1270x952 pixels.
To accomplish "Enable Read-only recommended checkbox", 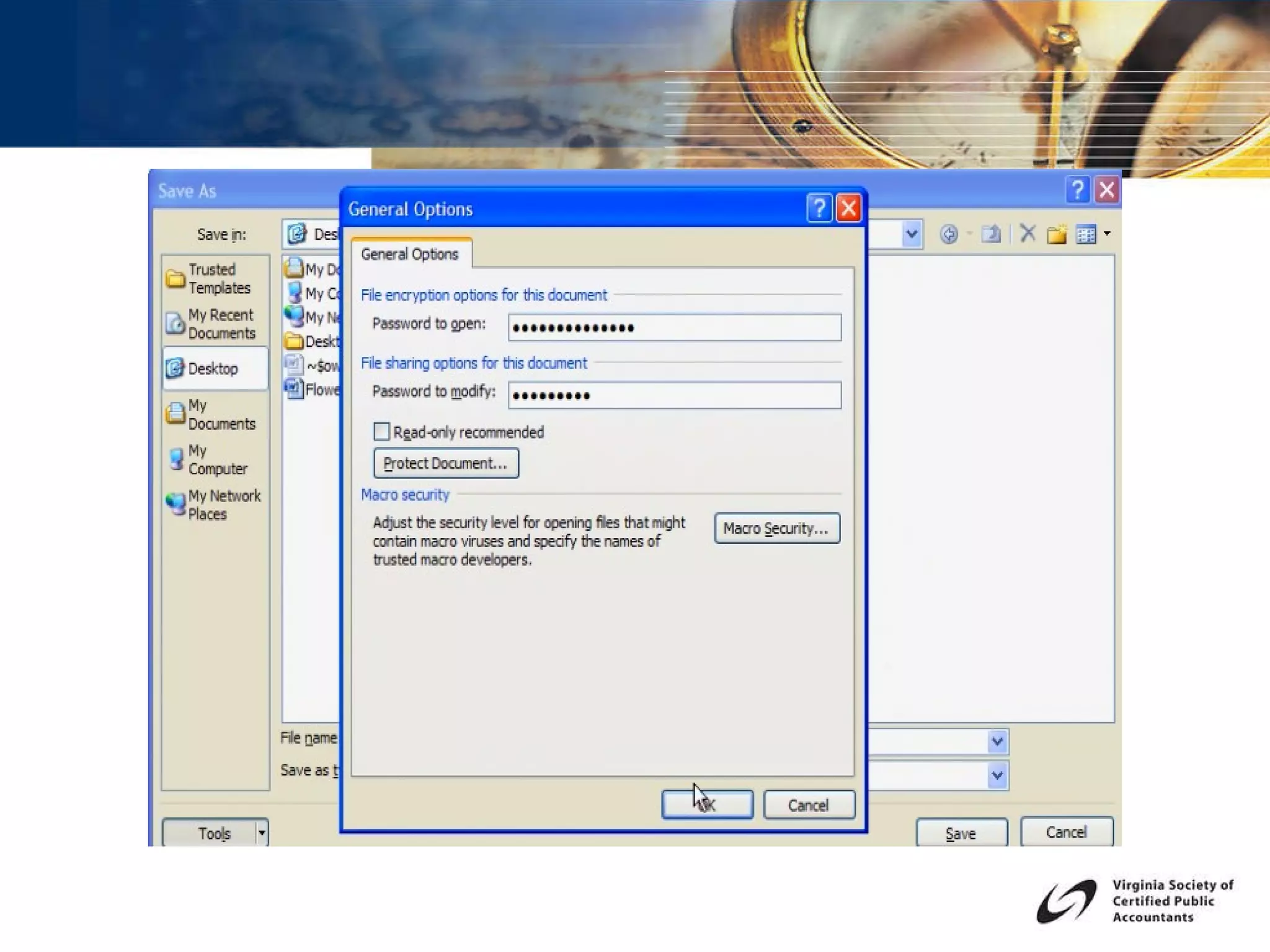I will click(x=381, y=431).
